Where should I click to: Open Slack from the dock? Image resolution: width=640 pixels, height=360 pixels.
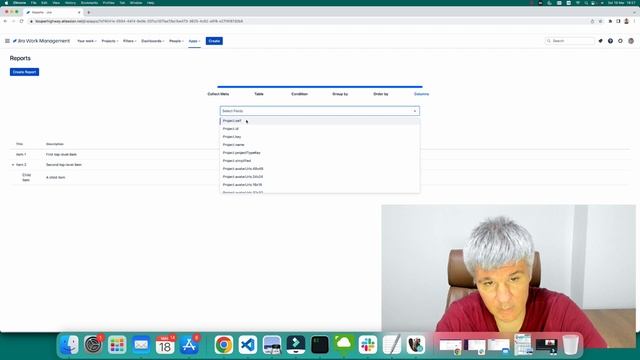[x=368, y=345]
